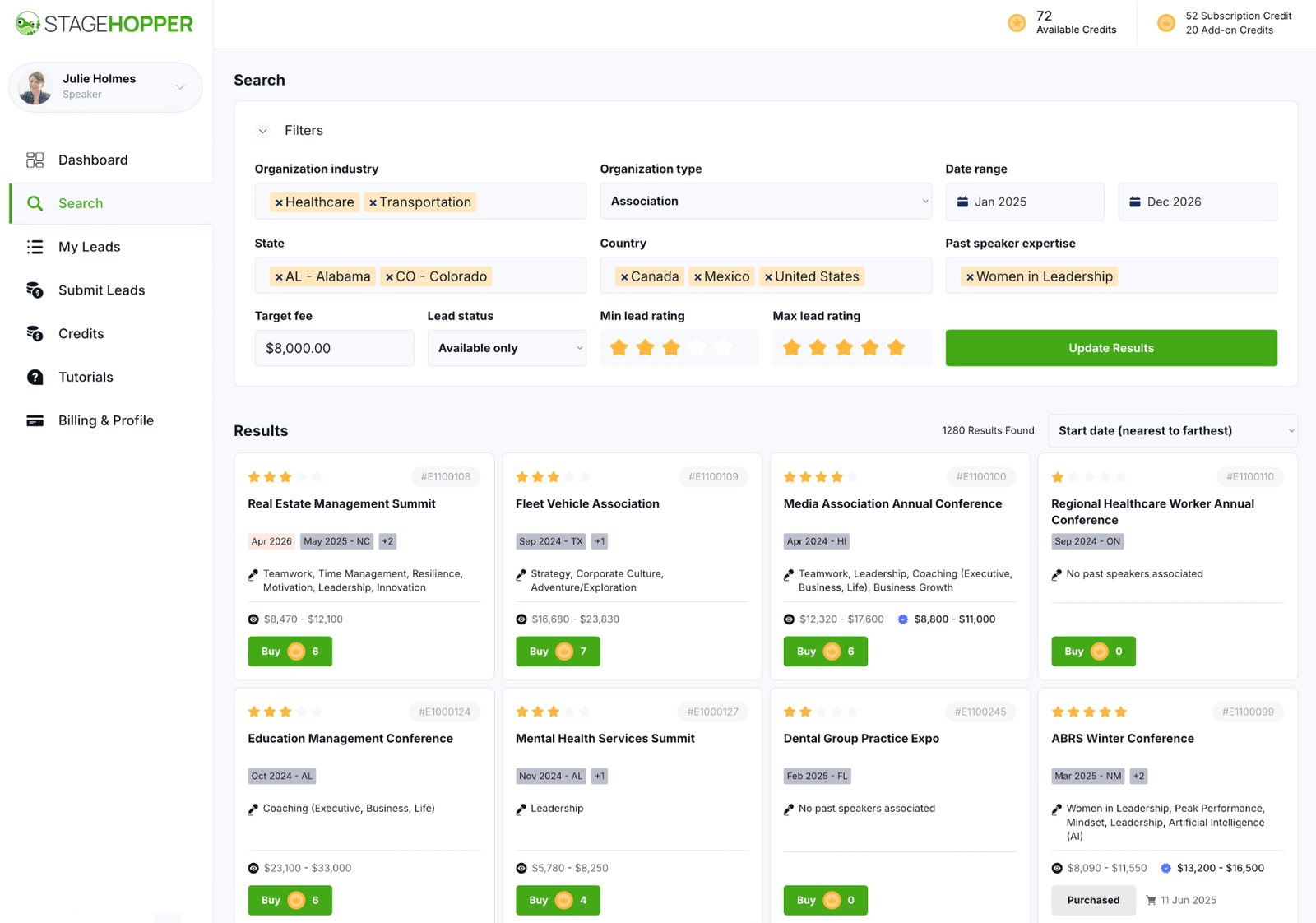This screenshot has height=923, width=1316.
Task: Open the Credits page from the sidebar
Action: click(x=81, y=333)
